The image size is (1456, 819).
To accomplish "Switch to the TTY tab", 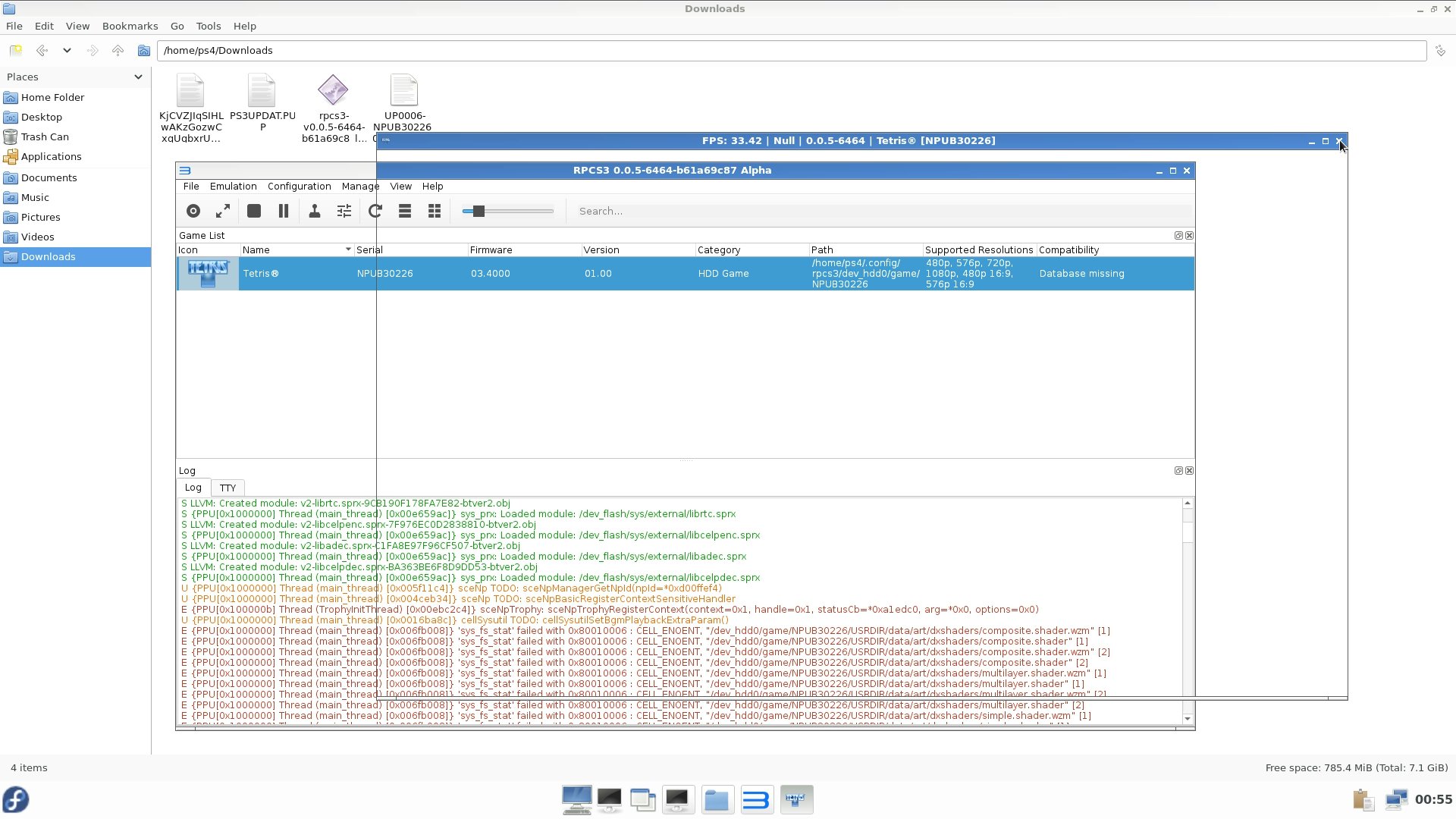I will click(228, 488).
